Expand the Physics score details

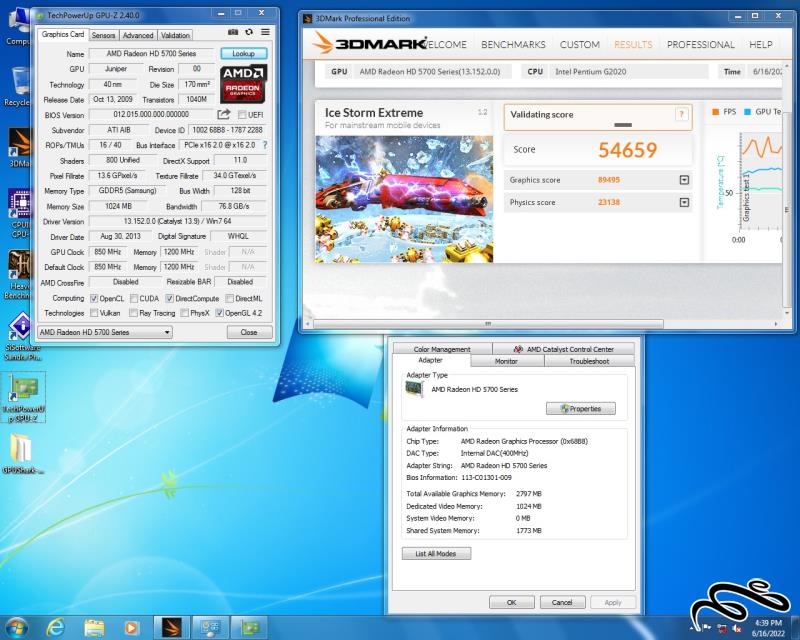684,202
